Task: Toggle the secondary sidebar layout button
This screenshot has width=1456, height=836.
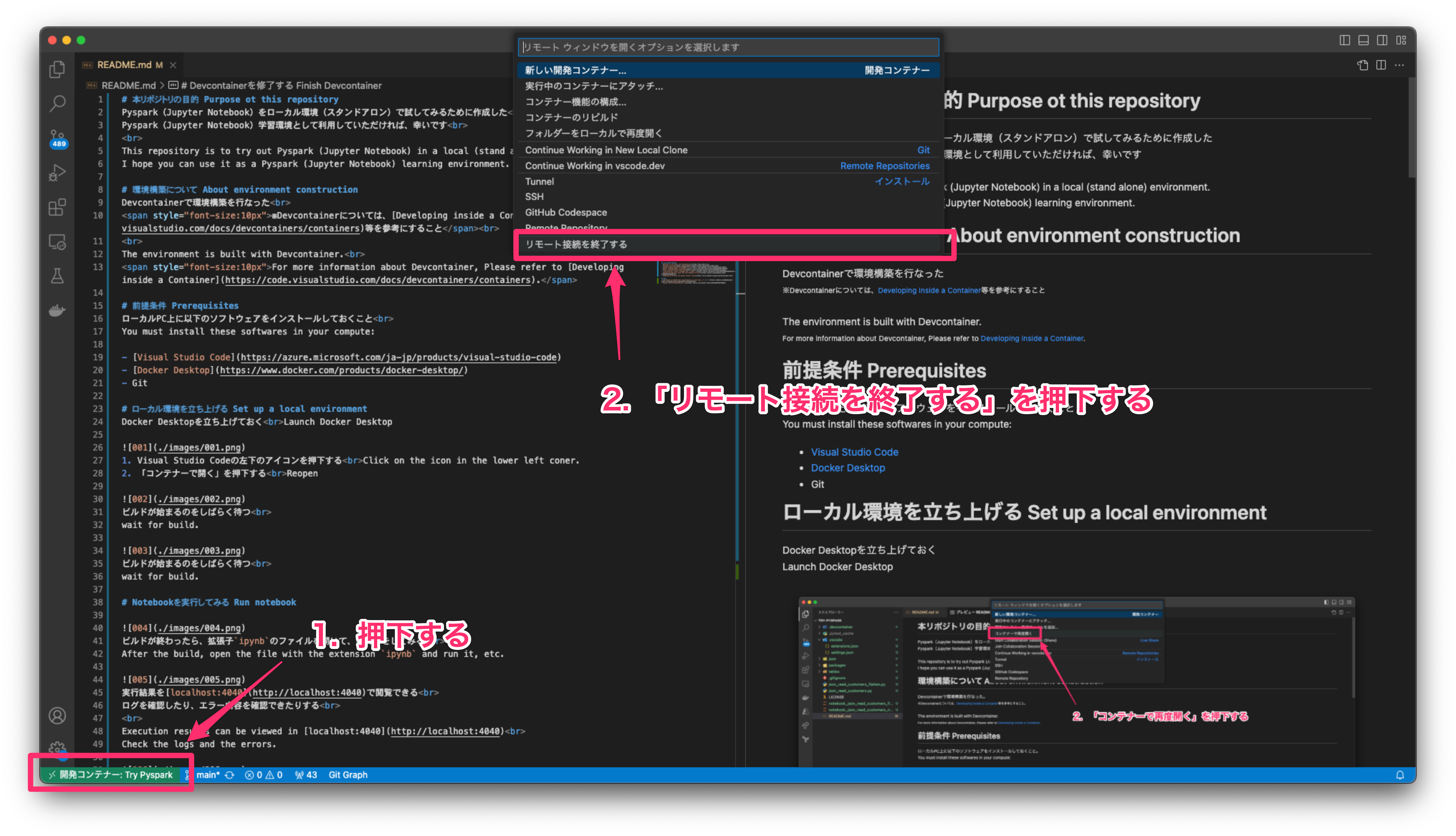Action: click(x=1383, y=40)
